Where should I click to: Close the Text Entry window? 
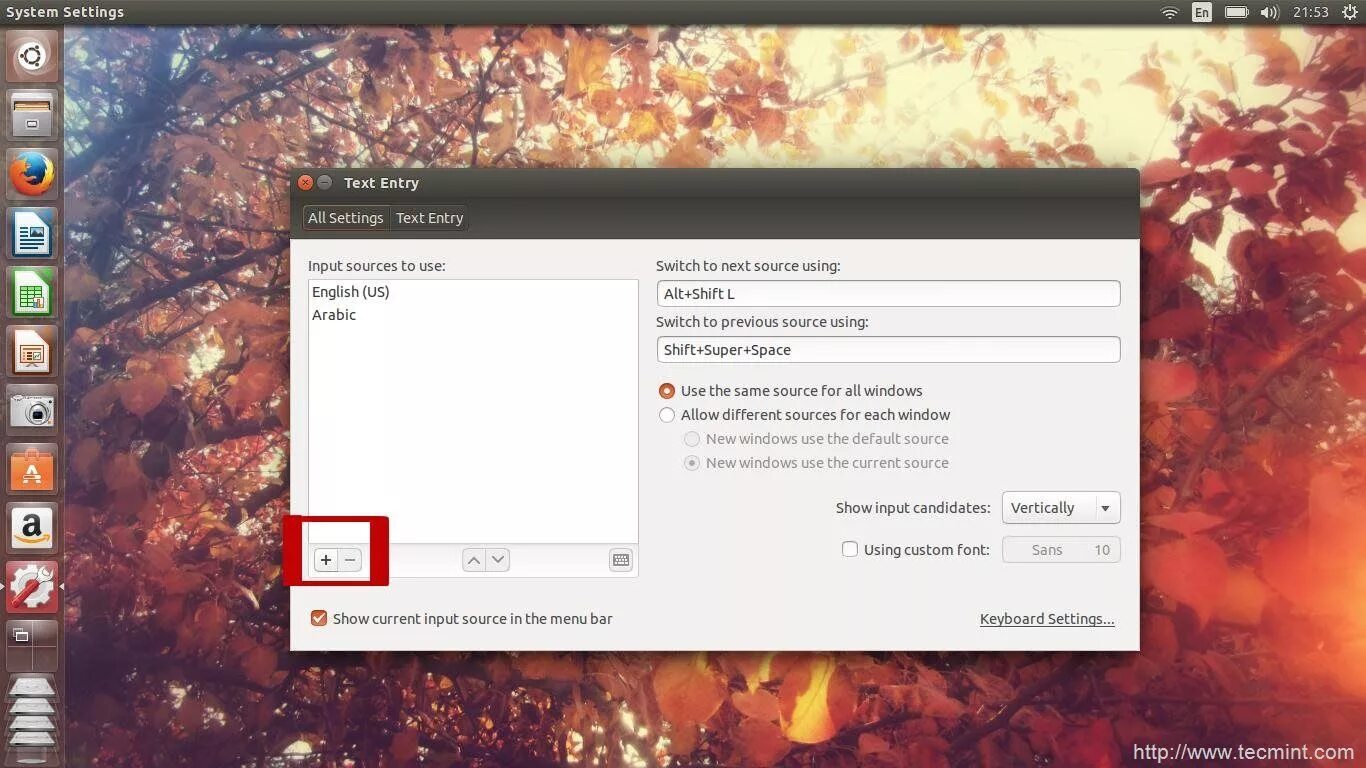click(x=306, y=183)
